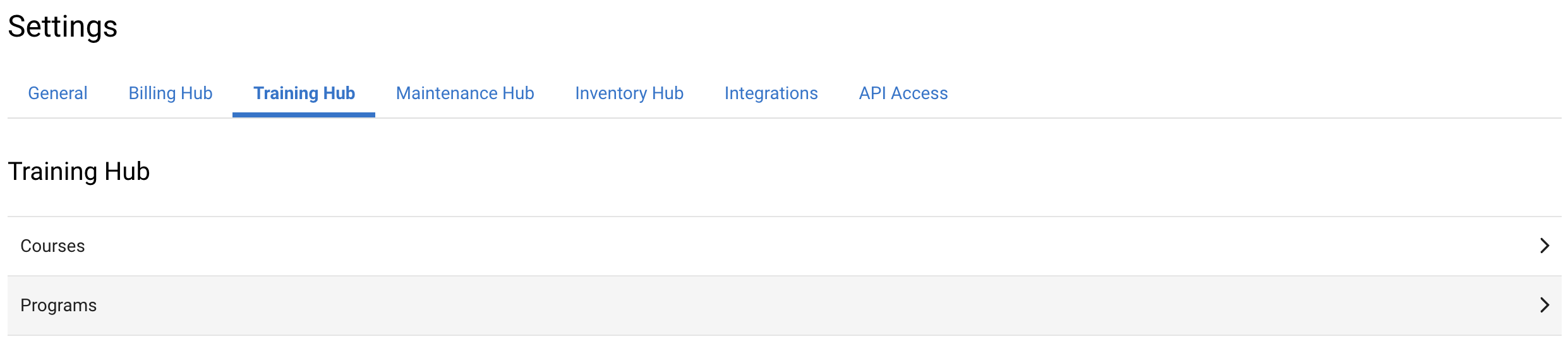The image size is (1568, 351).
Task: Click the Courses label text
Action: point(52,246)
